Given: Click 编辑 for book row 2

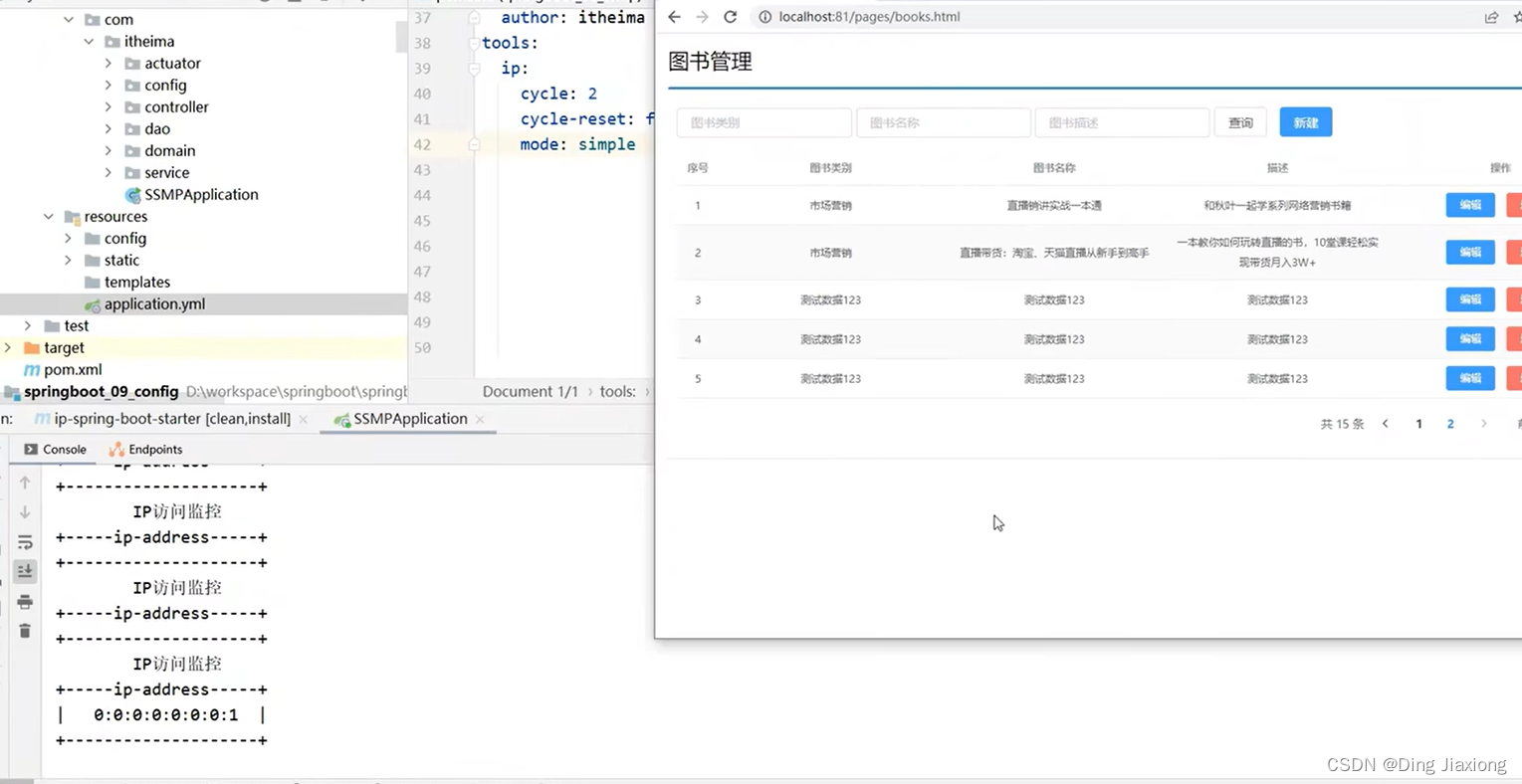Looking at the screenshot, I should tap(1470, 253).
